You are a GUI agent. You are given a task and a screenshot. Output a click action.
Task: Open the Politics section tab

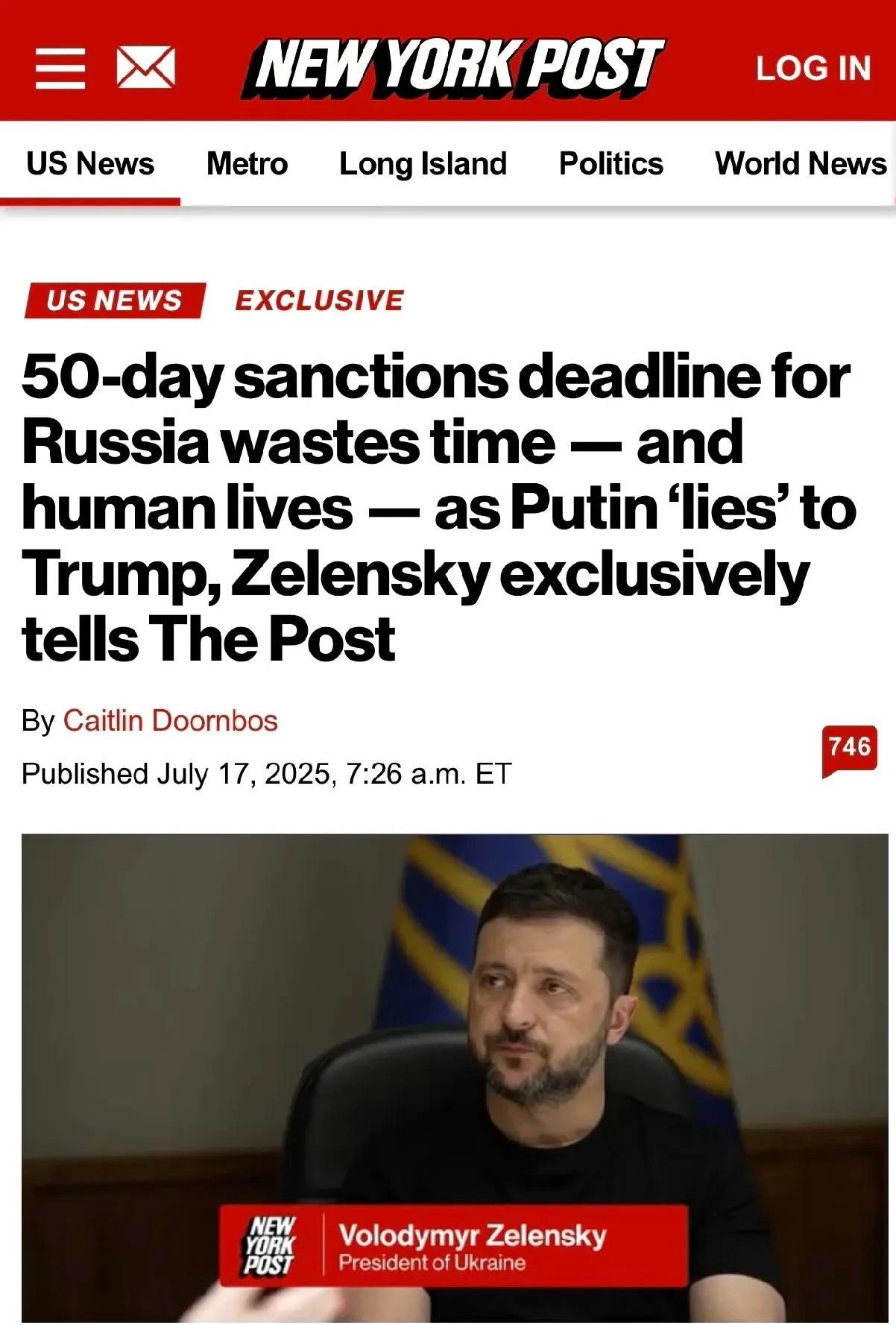611,163
